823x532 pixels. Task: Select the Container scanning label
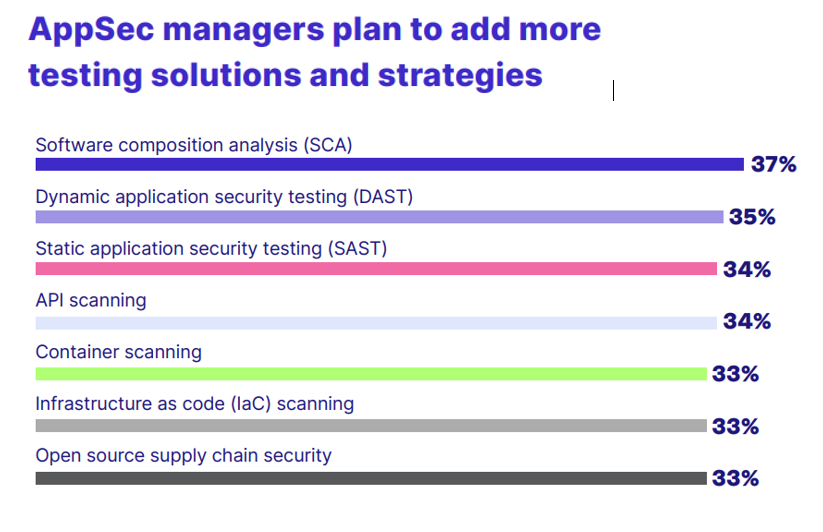coord(119,352)
